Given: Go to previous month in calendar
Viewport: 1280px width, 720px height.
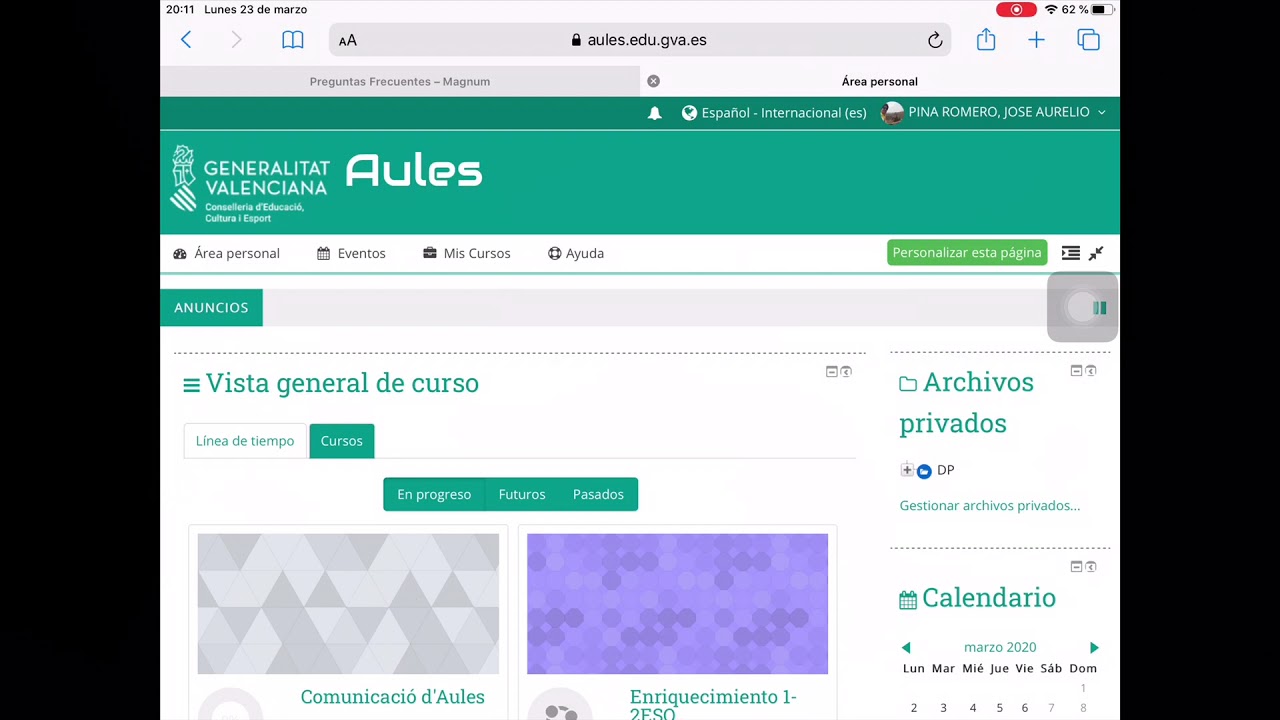Looking at the screenshot, I should [906, 648].
